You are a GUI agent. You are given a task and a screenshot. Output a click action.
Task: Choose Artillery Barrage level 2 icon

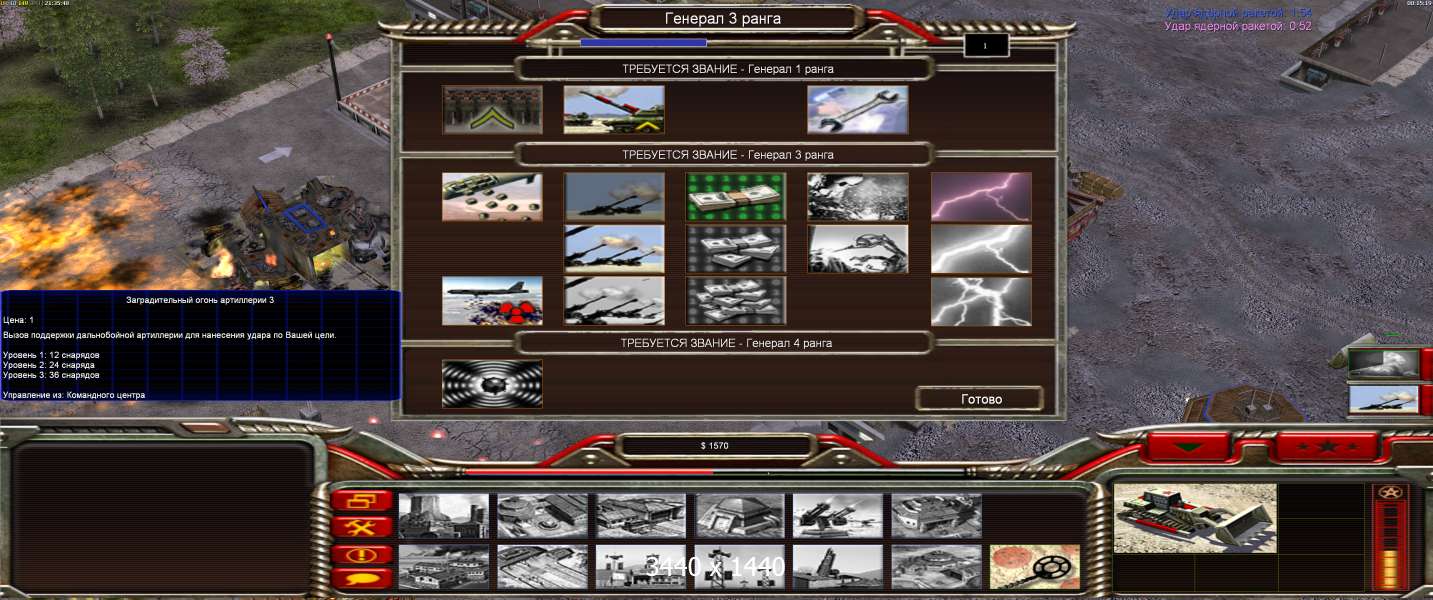coord(614,249)
